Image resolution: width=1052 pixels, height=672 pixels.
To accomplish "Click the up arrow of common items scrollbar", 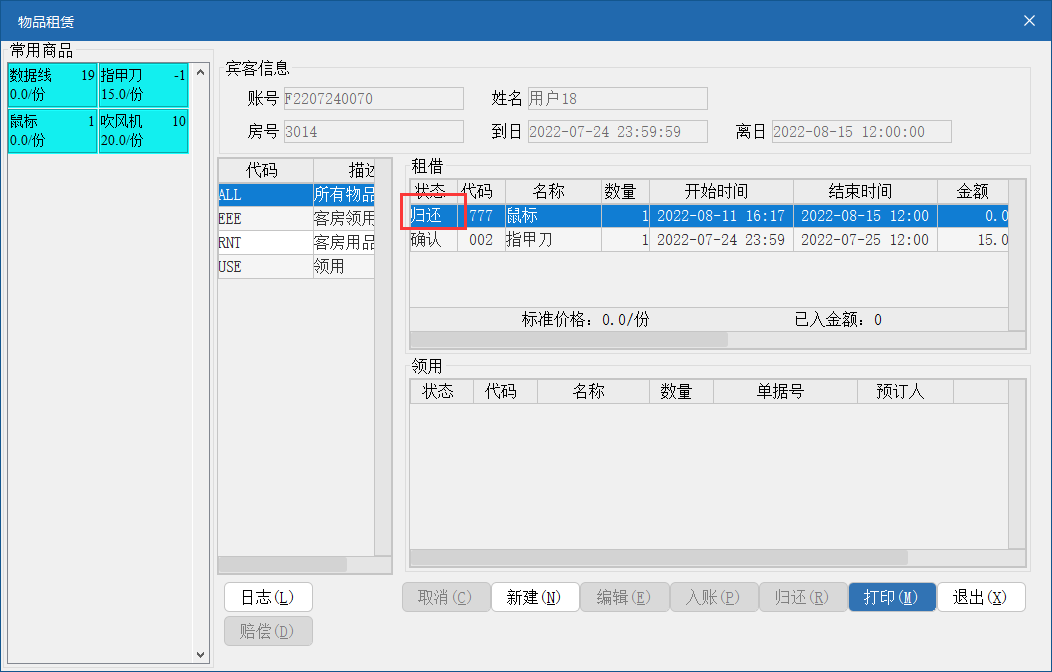I will pos(200,72).
